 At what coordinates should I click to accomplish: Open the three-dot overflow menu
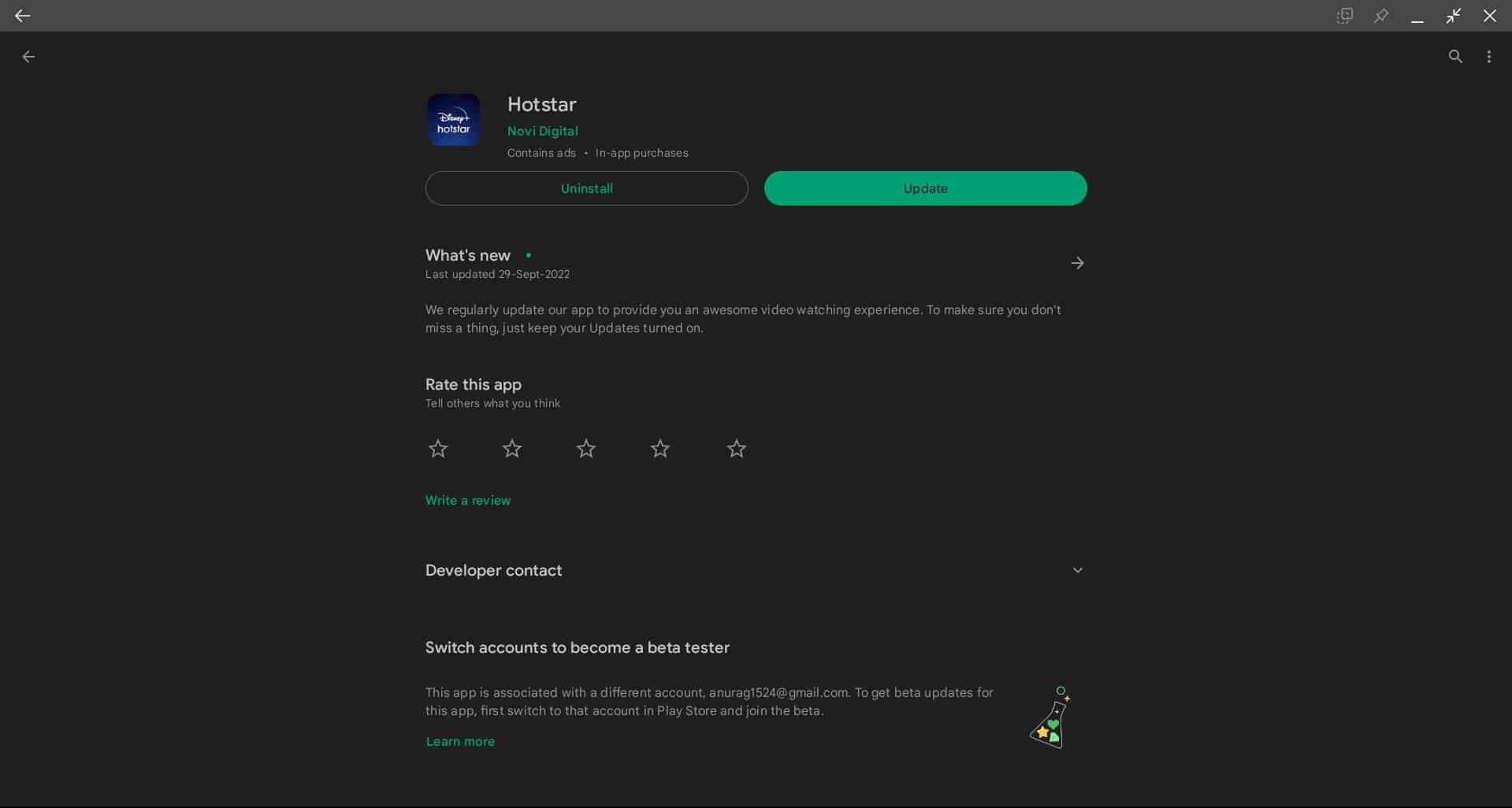pyautogui.click(x=1488, y=57)
